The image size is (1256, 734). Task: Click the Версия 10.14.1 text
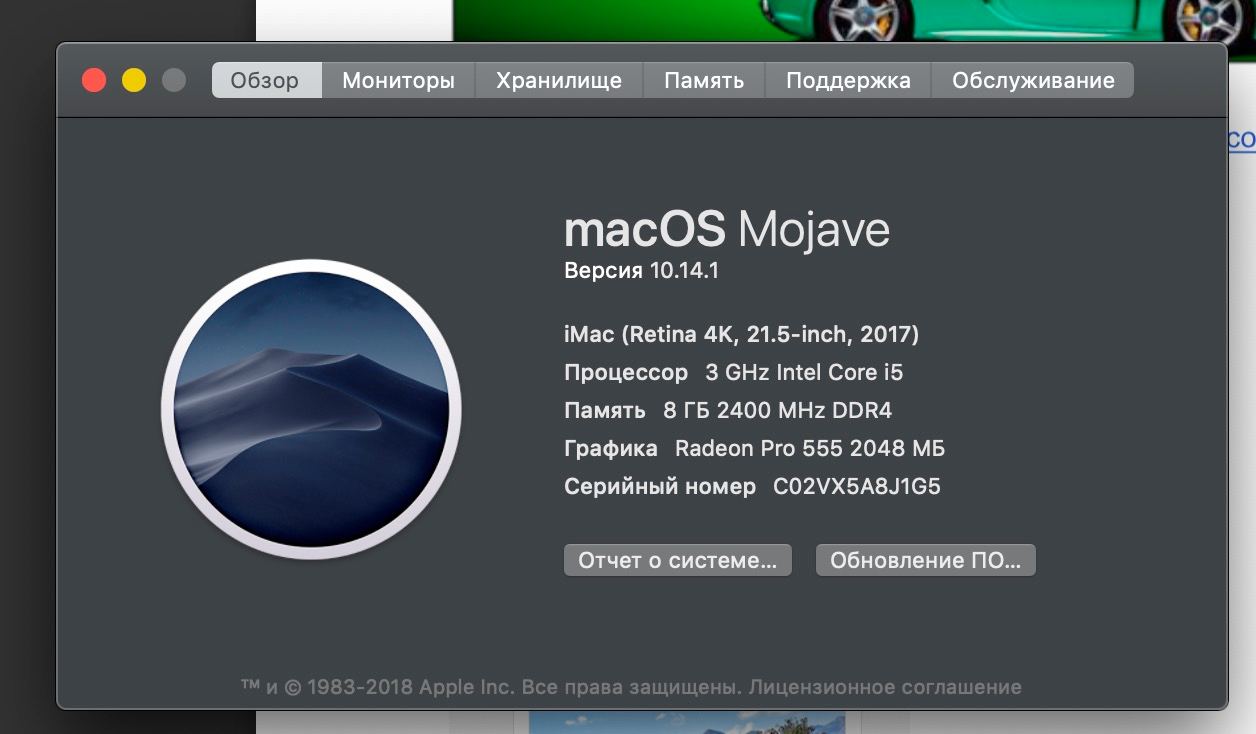[x=641, y=271]
